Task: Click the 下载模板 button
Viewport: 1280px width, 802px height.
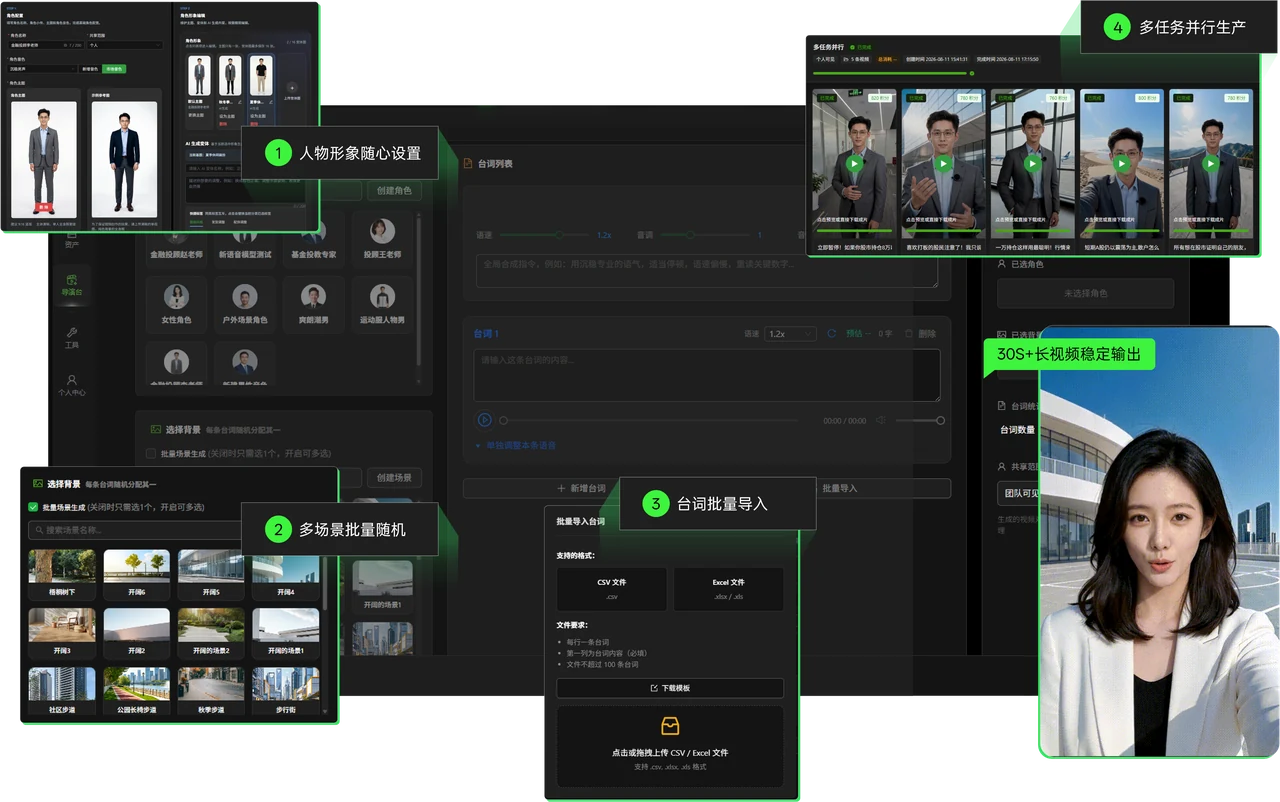Action: [670, 688]
